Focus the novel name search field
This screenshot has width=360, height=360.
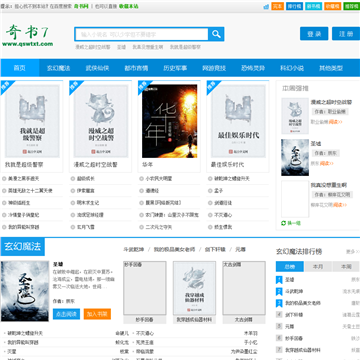click(142, 34)
